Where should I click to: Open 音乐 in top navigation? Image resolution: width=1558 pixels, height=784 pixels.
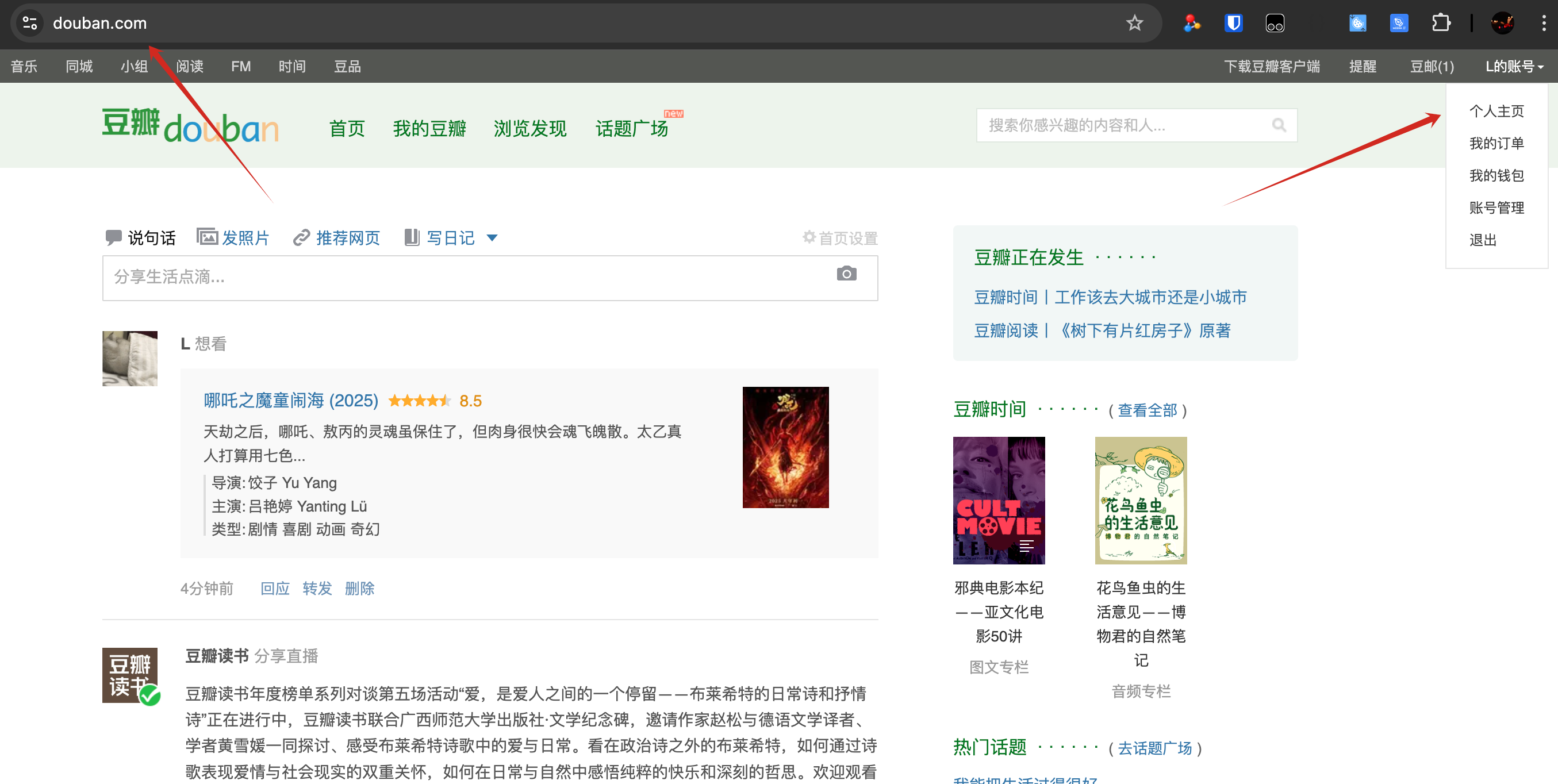coord(24,66)
